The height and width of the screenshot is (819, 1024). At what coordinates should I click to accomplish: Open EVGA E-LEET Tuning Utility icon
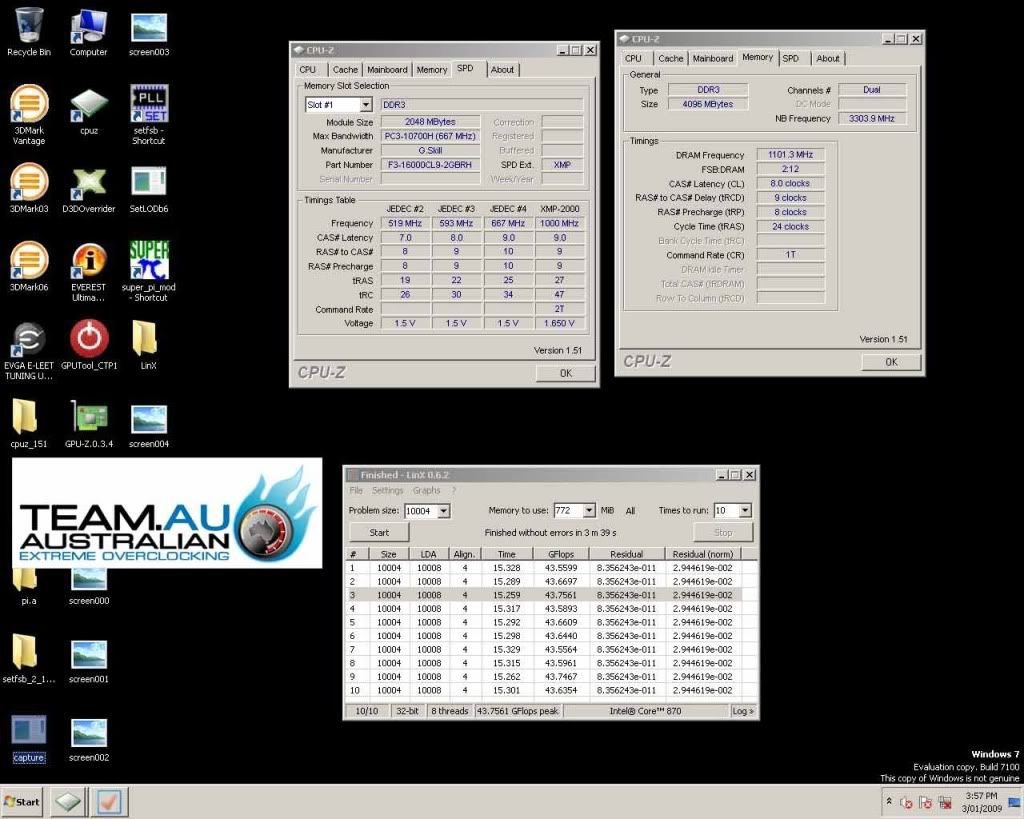28,350
